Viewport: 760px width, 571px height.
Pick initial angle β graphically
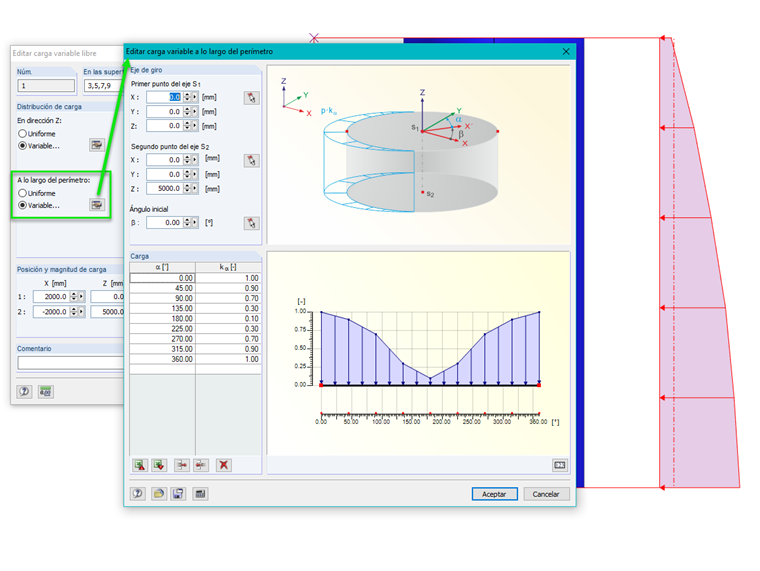point(251,223)
